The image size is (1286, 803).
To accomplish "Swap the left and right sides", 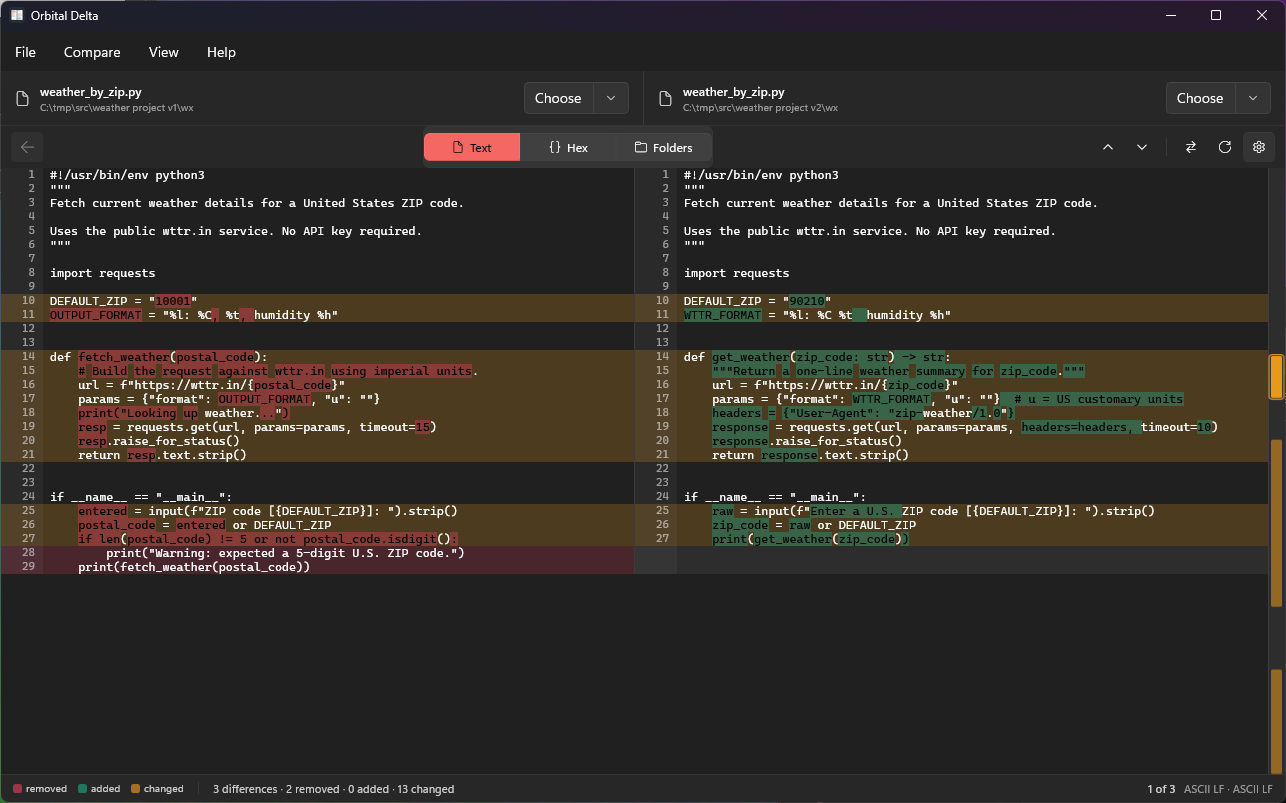I will point(1191,147).
